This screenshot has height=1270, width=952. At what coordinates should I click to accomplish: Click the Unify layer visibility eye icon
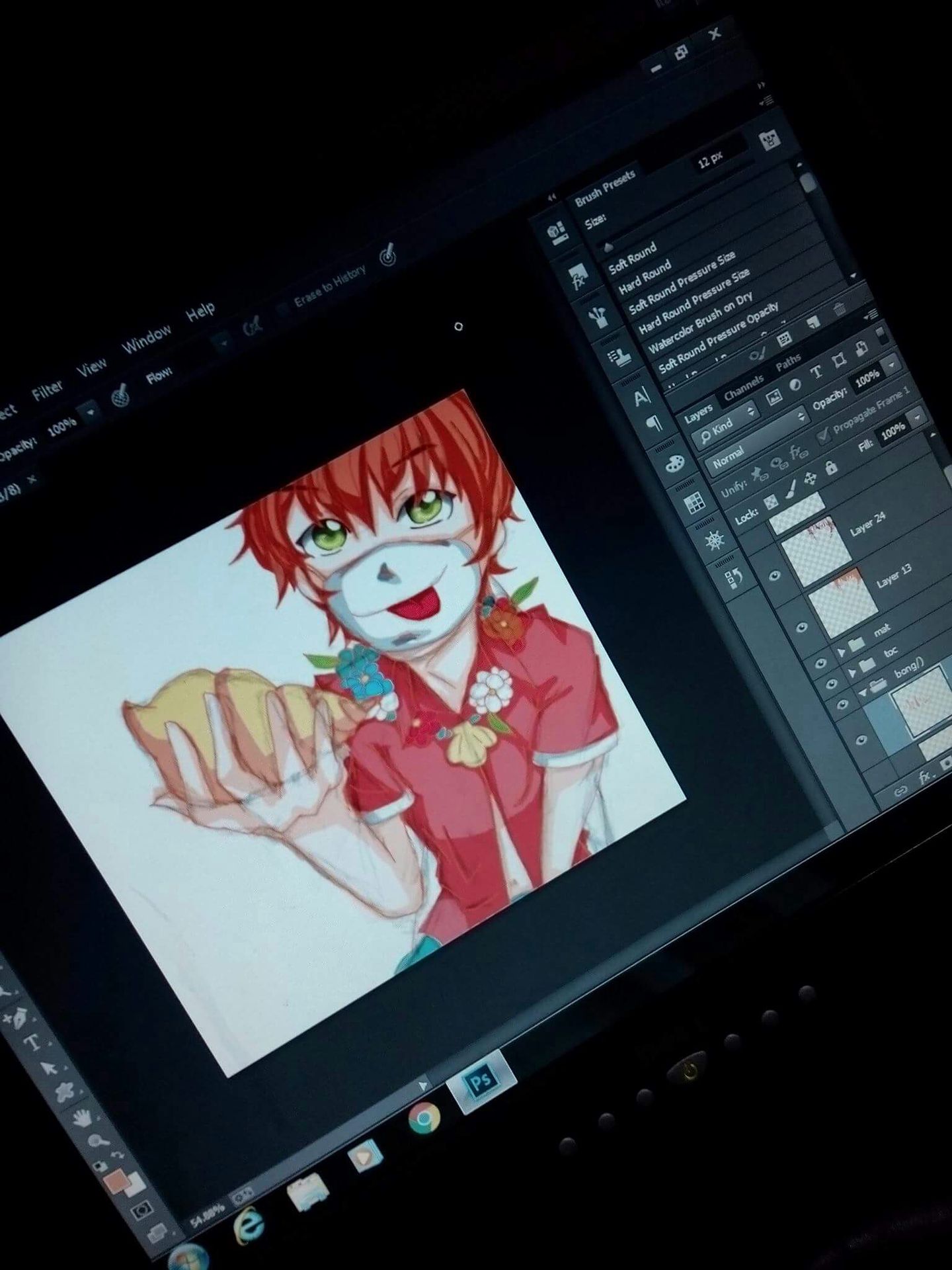coord(778,463)
